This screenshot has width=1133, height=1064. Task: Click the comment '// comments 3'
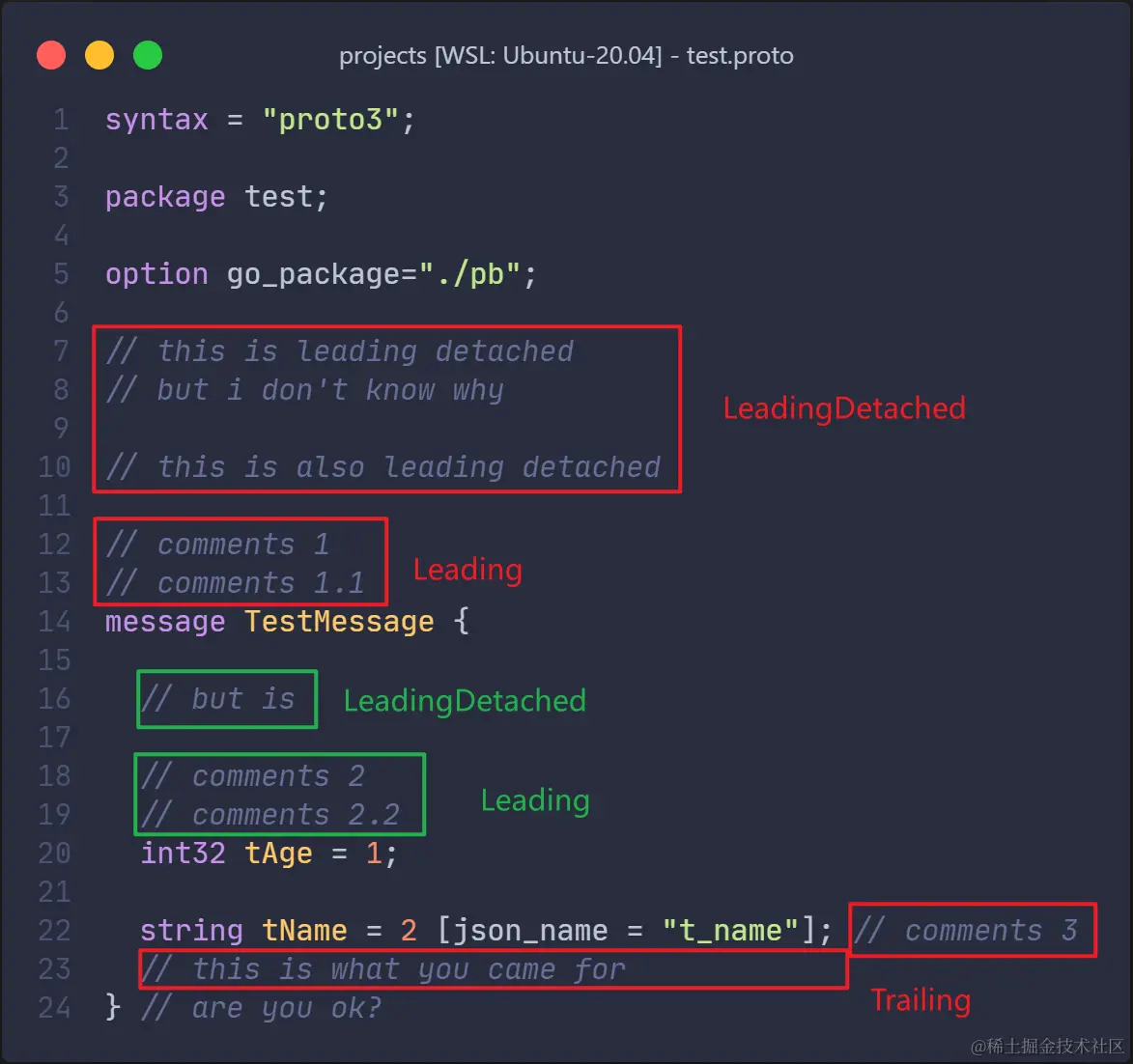(965, 931)
